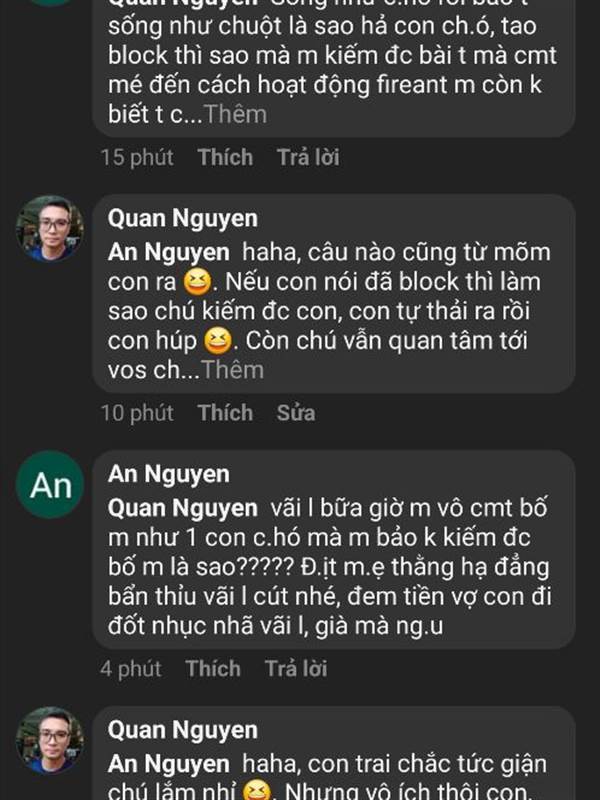Image resolution: width=600 pixels, height=800 pixels.
Task: Expand "Thêm" in the "haha, câu nào" comment
Action: pos(233,370)
